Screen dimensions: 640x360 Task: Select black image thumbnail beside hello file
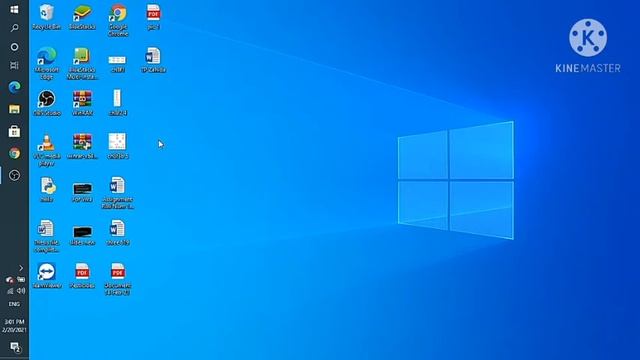[82, 192]
